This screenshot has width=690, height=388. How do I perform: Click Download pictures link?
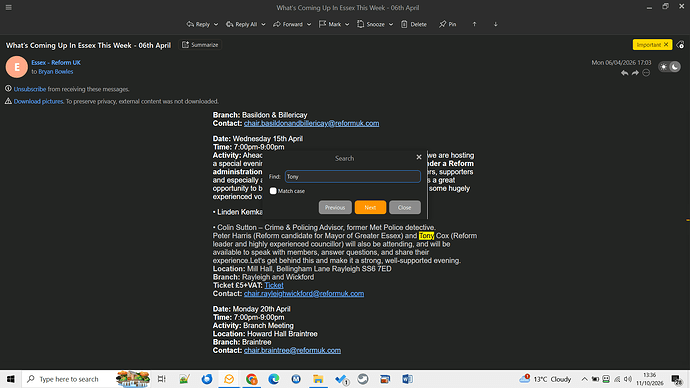[38, 101]
